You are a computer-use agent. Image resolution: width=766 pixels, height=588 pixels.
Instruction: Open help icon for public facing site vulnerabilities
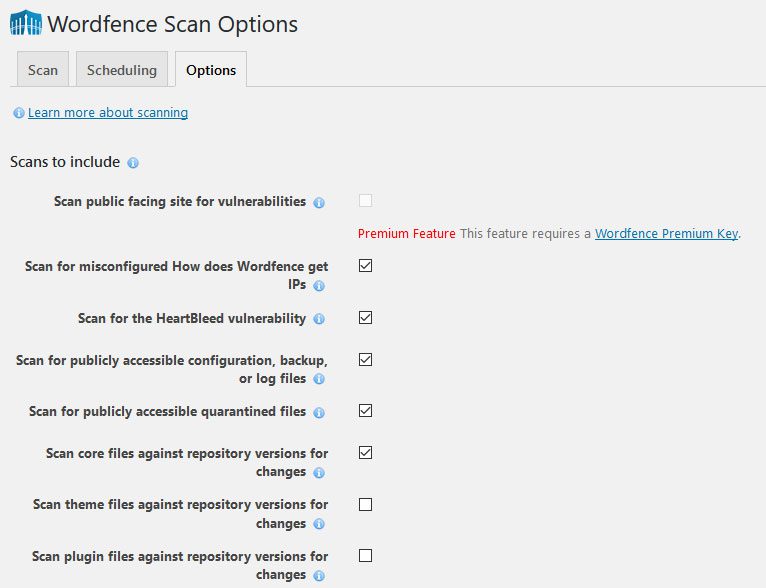pos(319,203)
